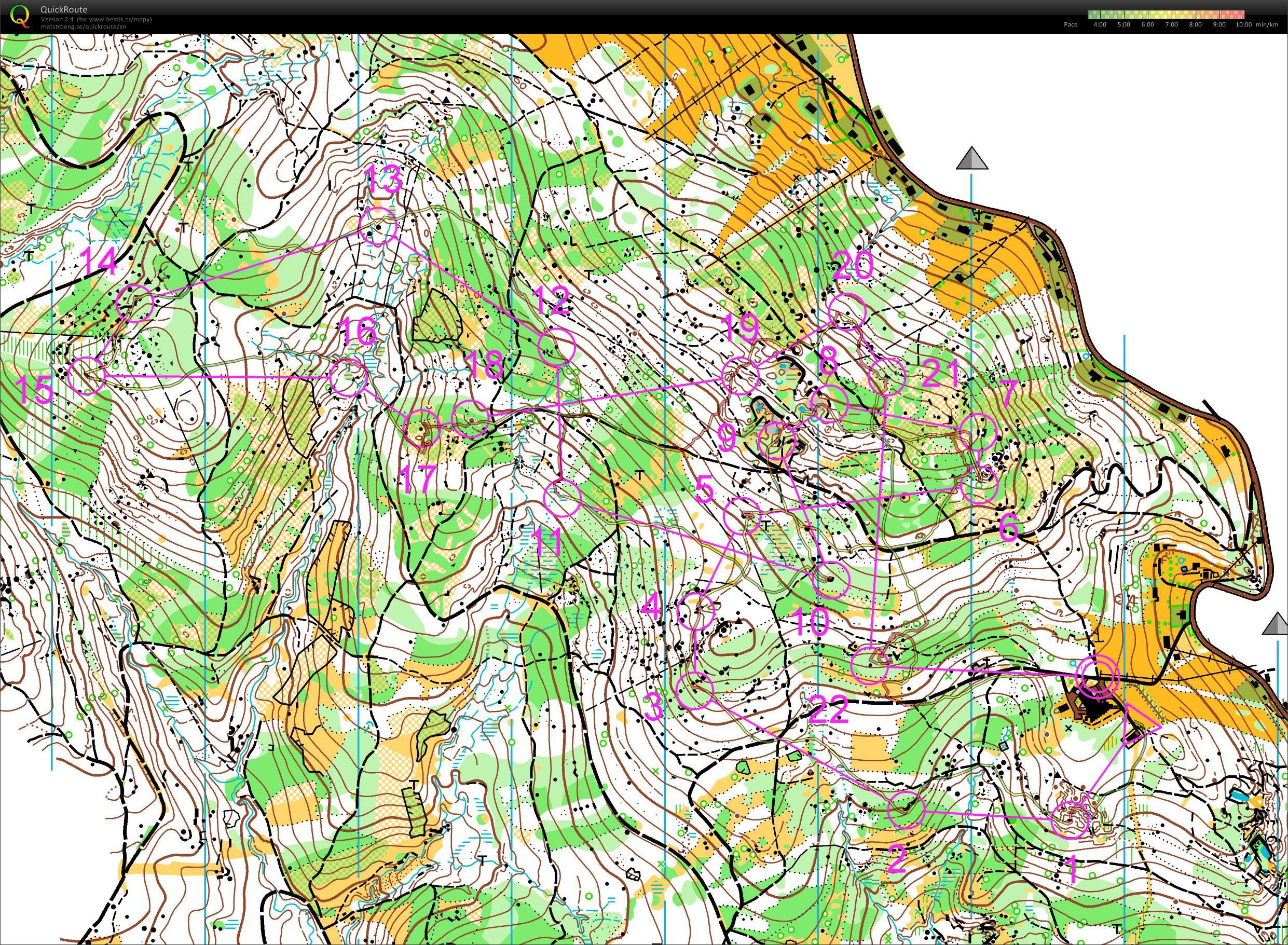Image resolution: width=1288 pixels, height=945 pixels.
Task: Click the magenta start triangle on the map
Action: (1139, 726)
